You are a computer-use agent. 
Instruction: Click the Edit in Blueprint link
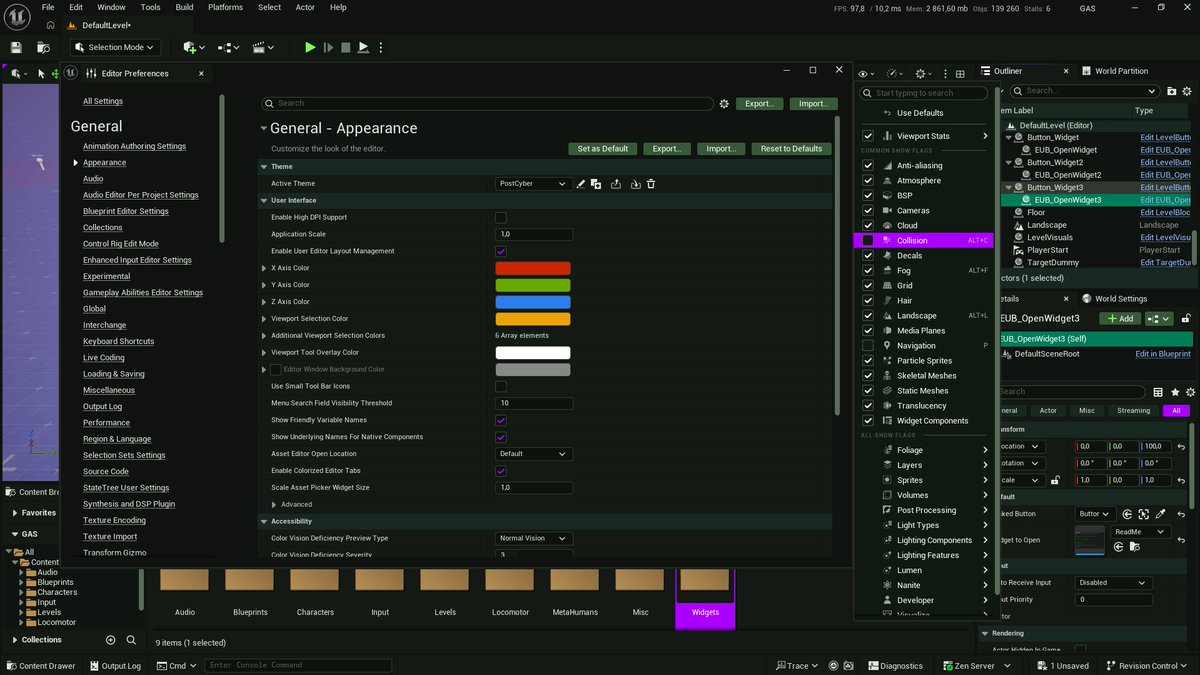tap(1163, 354)
